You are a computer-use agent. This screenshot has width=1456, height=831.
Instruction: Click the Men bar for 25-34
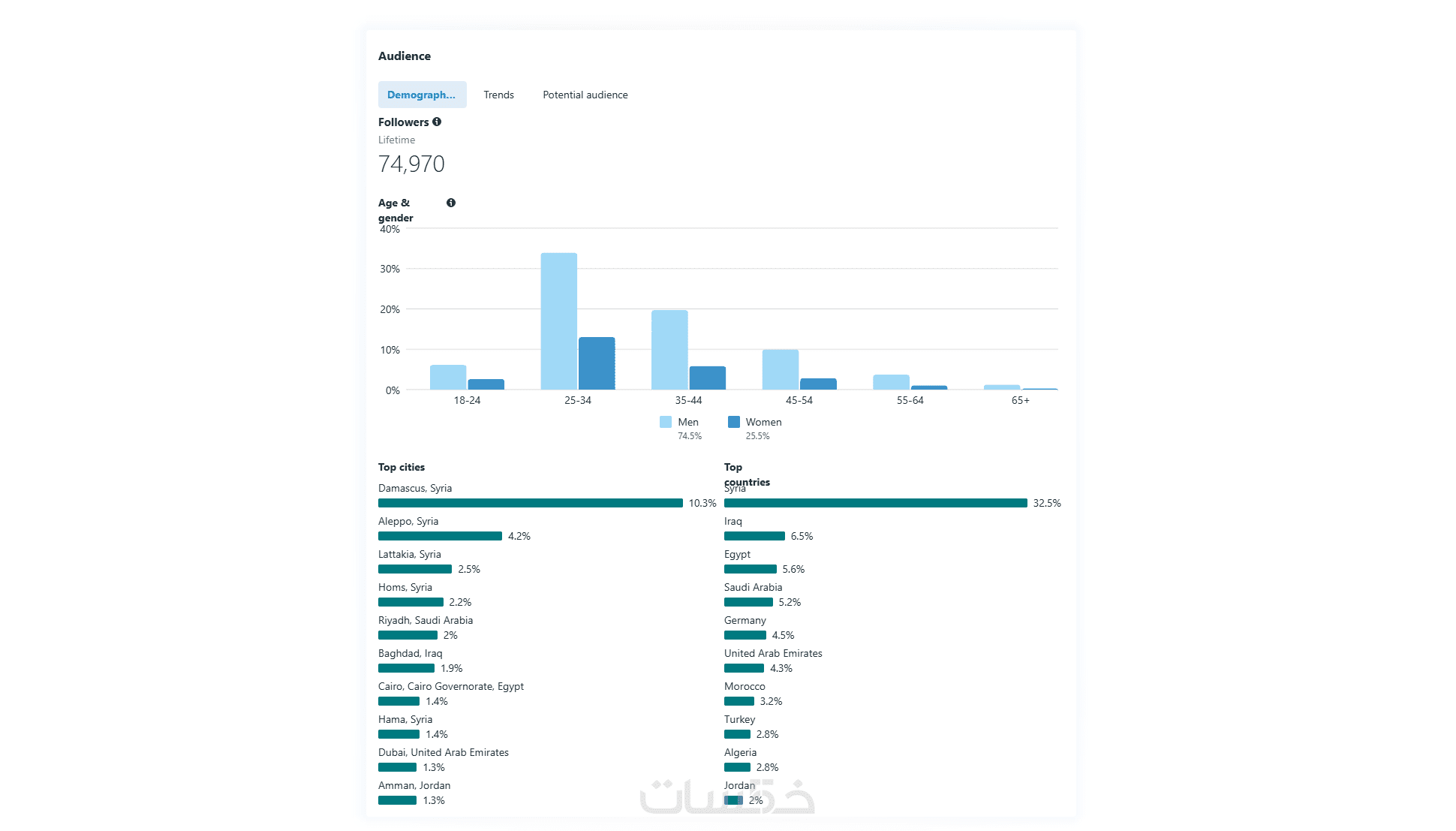point(559,321)
